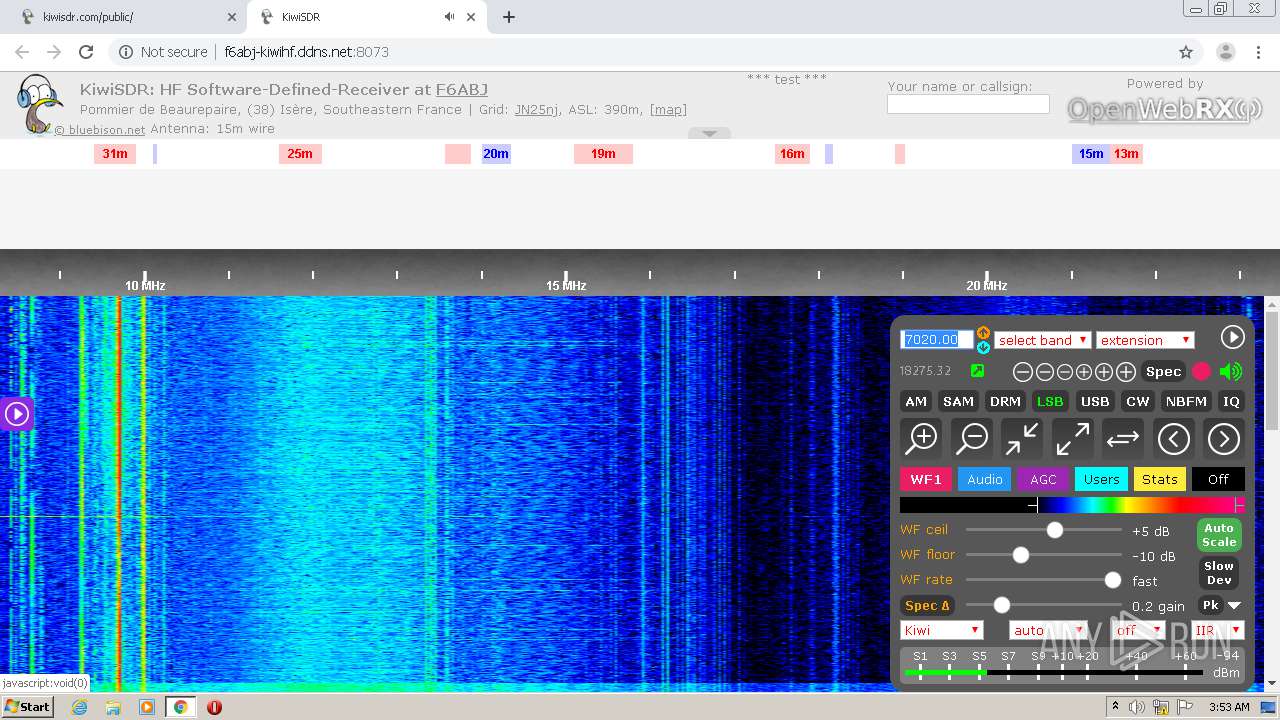Zoom to max-out with outward arrows icon
Screen dimensions: 1280x720
(1073, 438)
